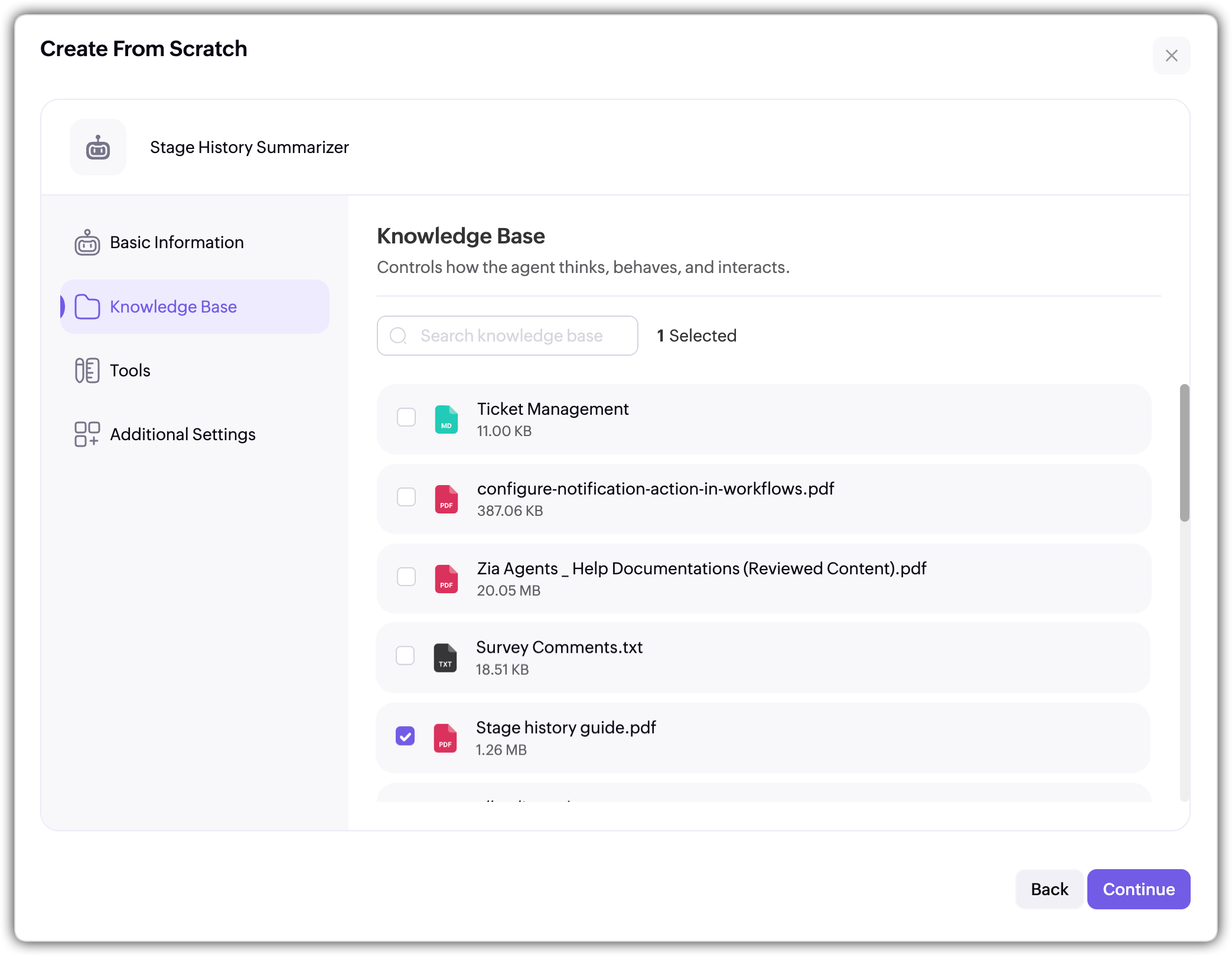Click the Back button
Screen dimensions: 1232x956
point(1049,889)
